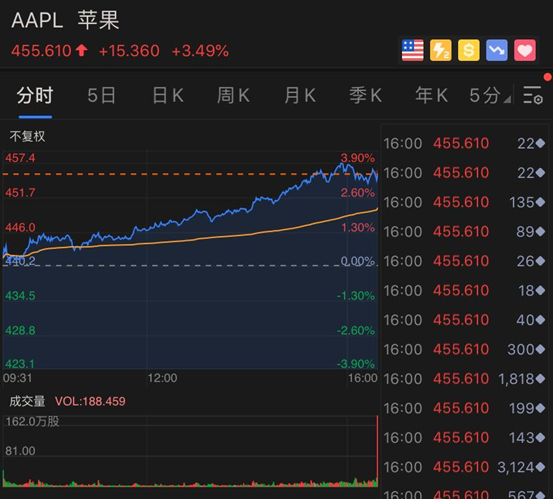
Task: Select the trade row with volume 40
Action: (x=464, y=320)
